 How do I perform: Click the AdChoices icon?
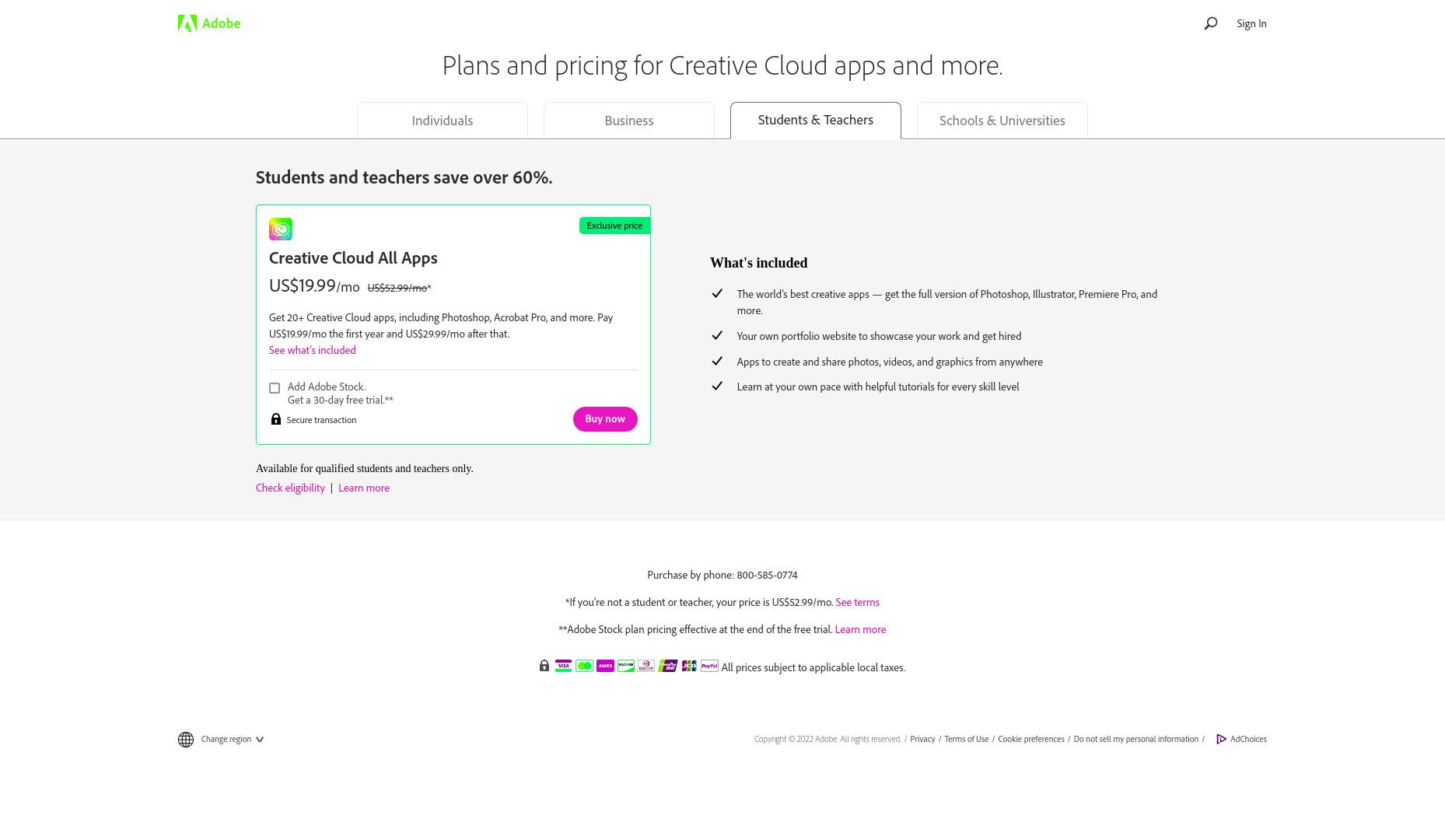(1221, 739)
